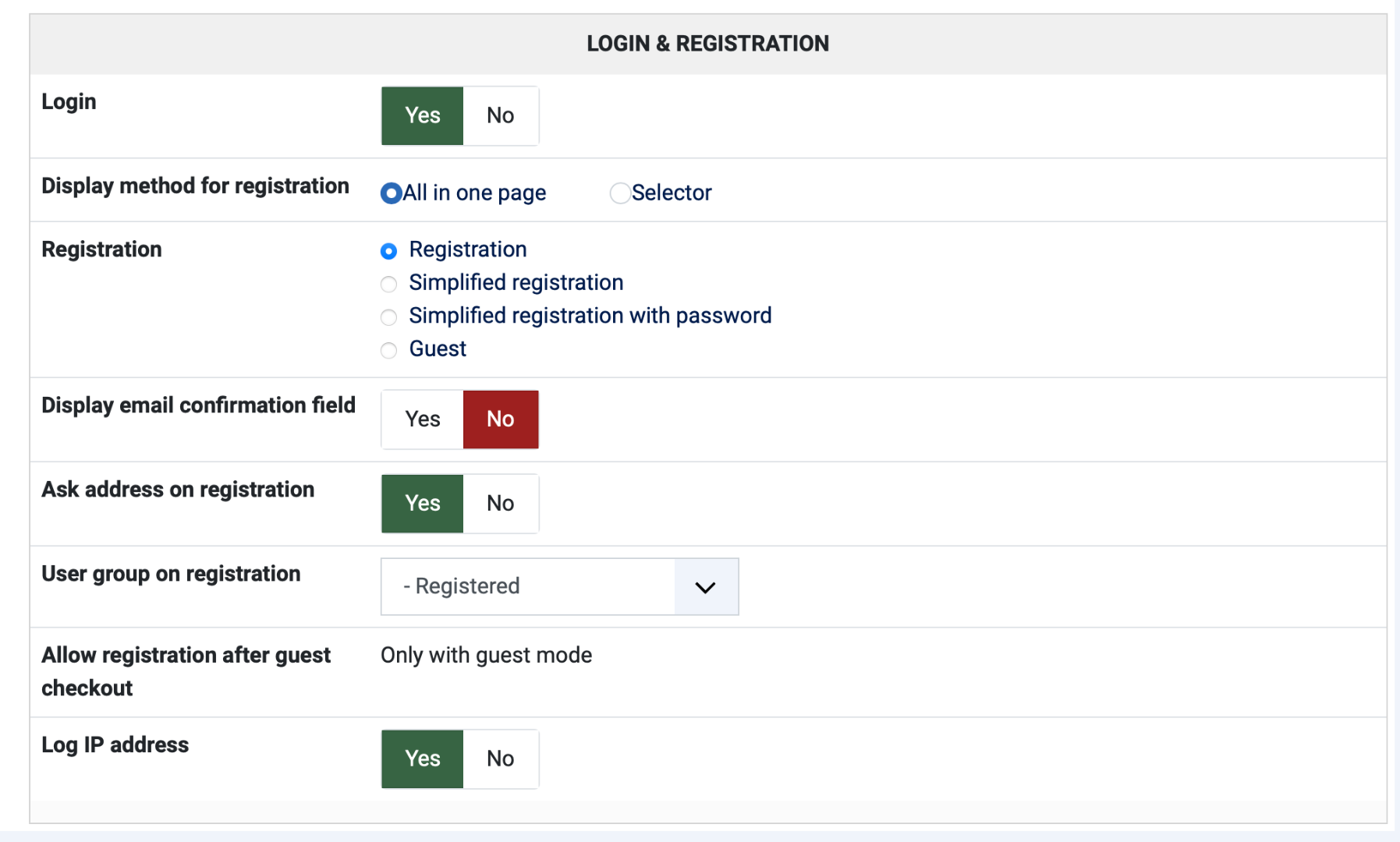Disable Ask address on registration
The width and height of the screenshot is (1400, 842).
click(500, 504)
